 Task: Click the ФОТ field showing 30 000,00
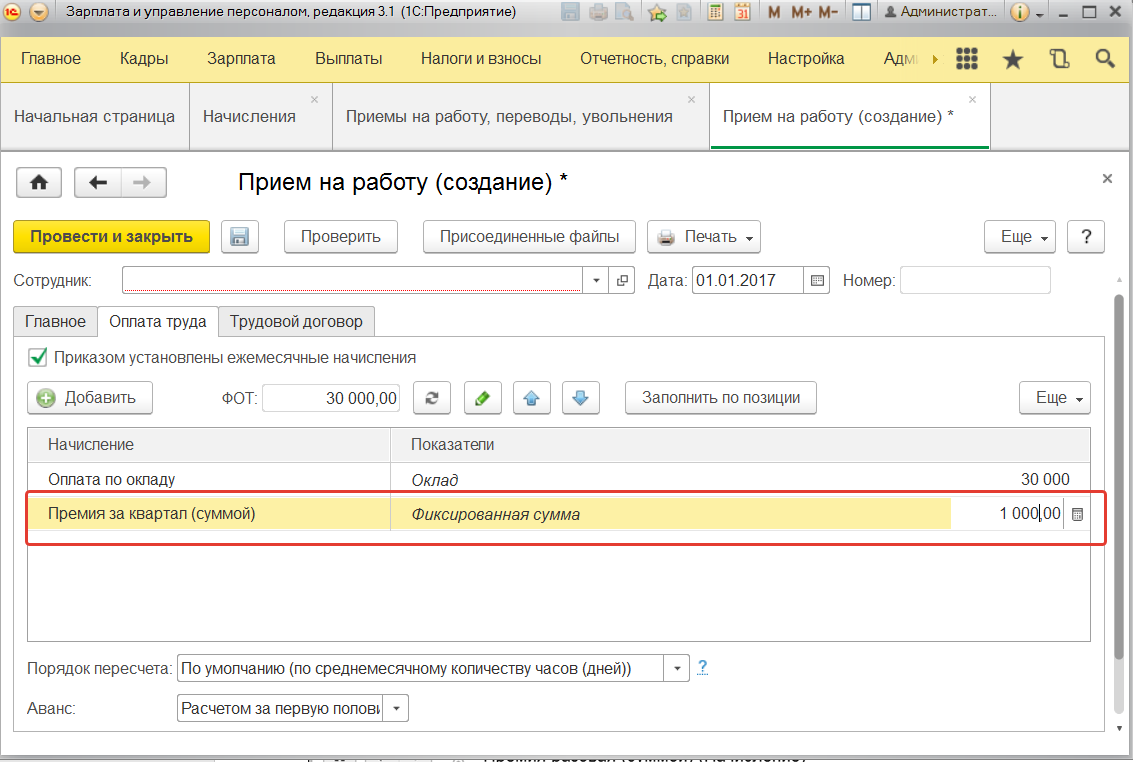pos(331,398)
